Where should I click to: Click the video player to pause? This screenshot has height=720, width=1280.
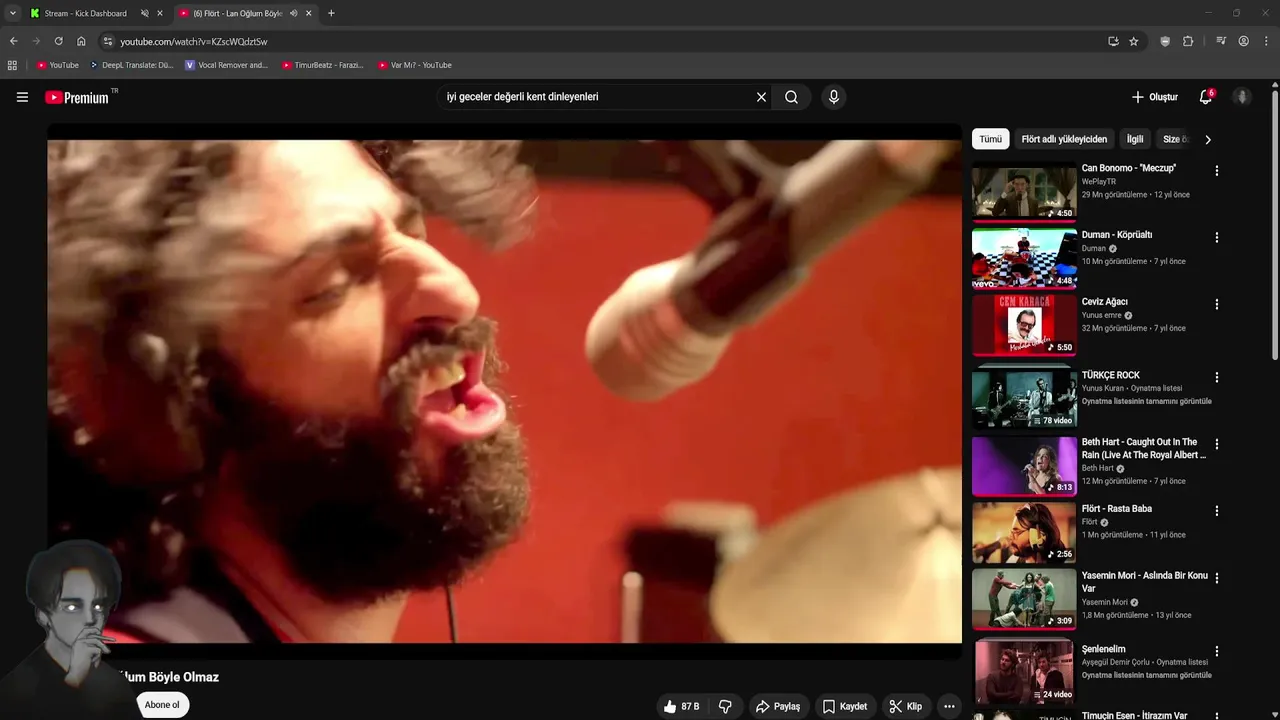tap(504, 391)
